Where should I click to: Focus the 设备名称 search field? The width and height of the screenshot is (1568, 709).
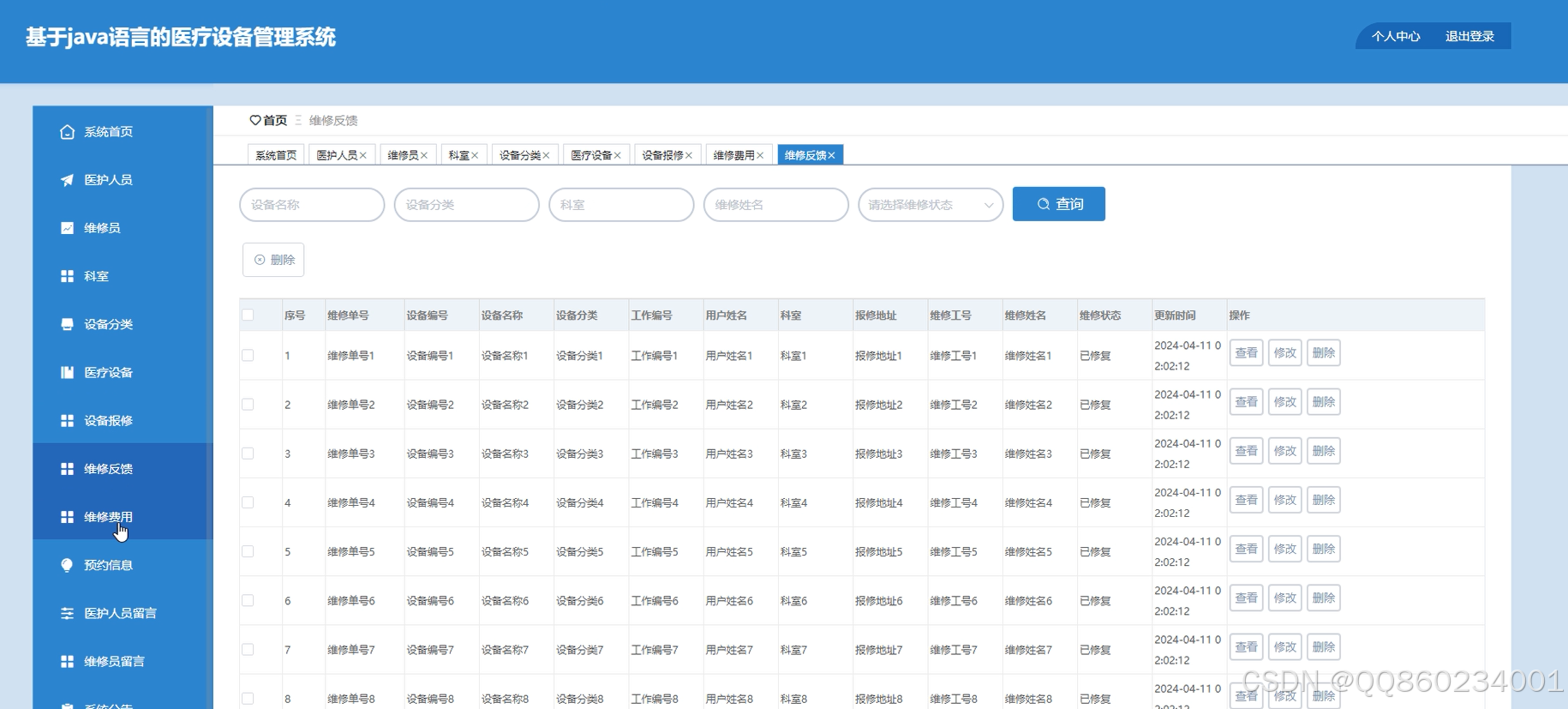(312, 205)
